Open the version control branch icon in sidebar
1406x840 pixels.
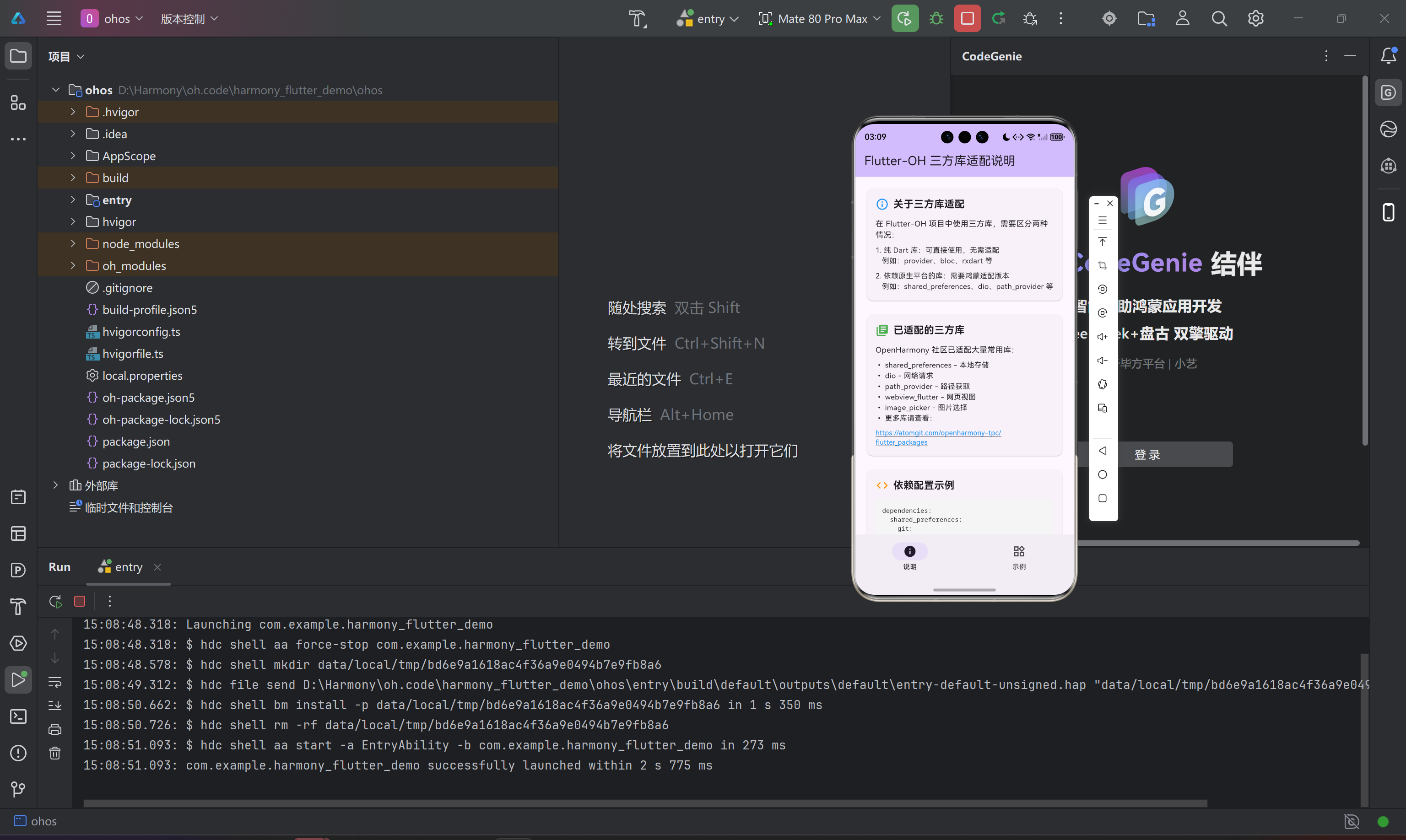point(18,789)
